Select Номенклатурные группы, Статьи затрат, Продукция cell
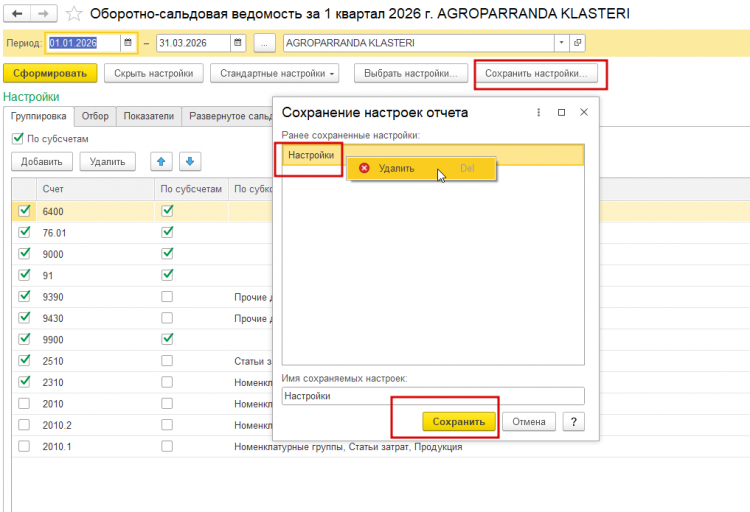Viewport: 750px width, 512px height. 348,446
